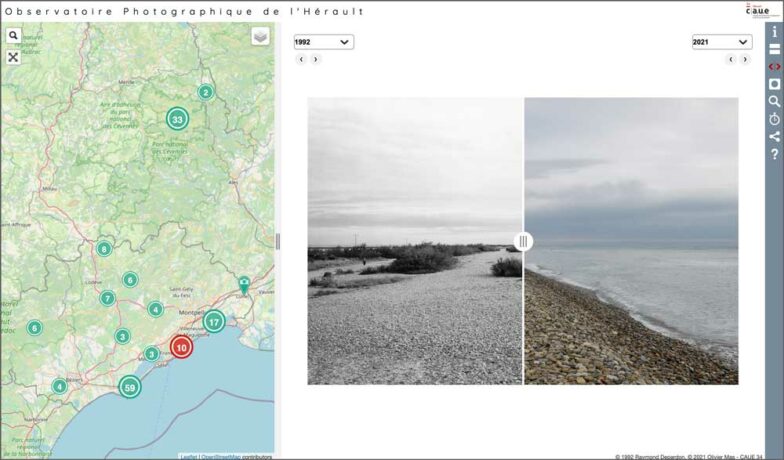The image size is (784, 460).
Task: Select the red cluster marker labeled 10
Action: point(181,347)
